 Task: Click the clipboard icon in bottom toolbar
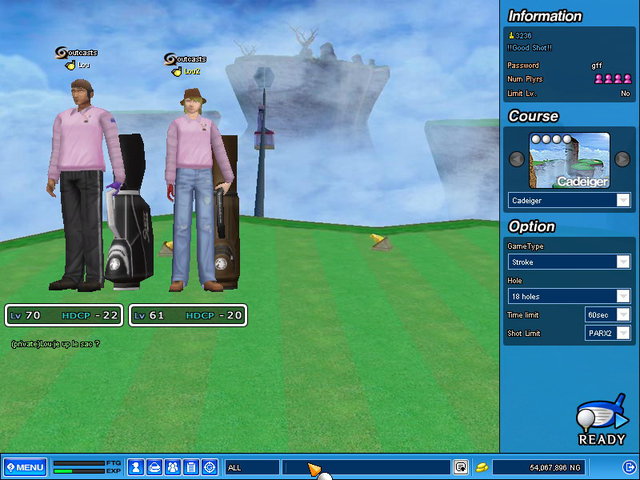click(191, 467)
